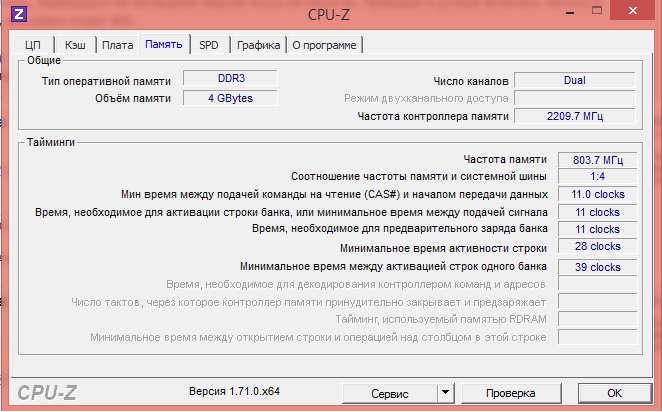Open the Графика tab
This screenshot has height=412, width=662.
click(x=258, y=45)
